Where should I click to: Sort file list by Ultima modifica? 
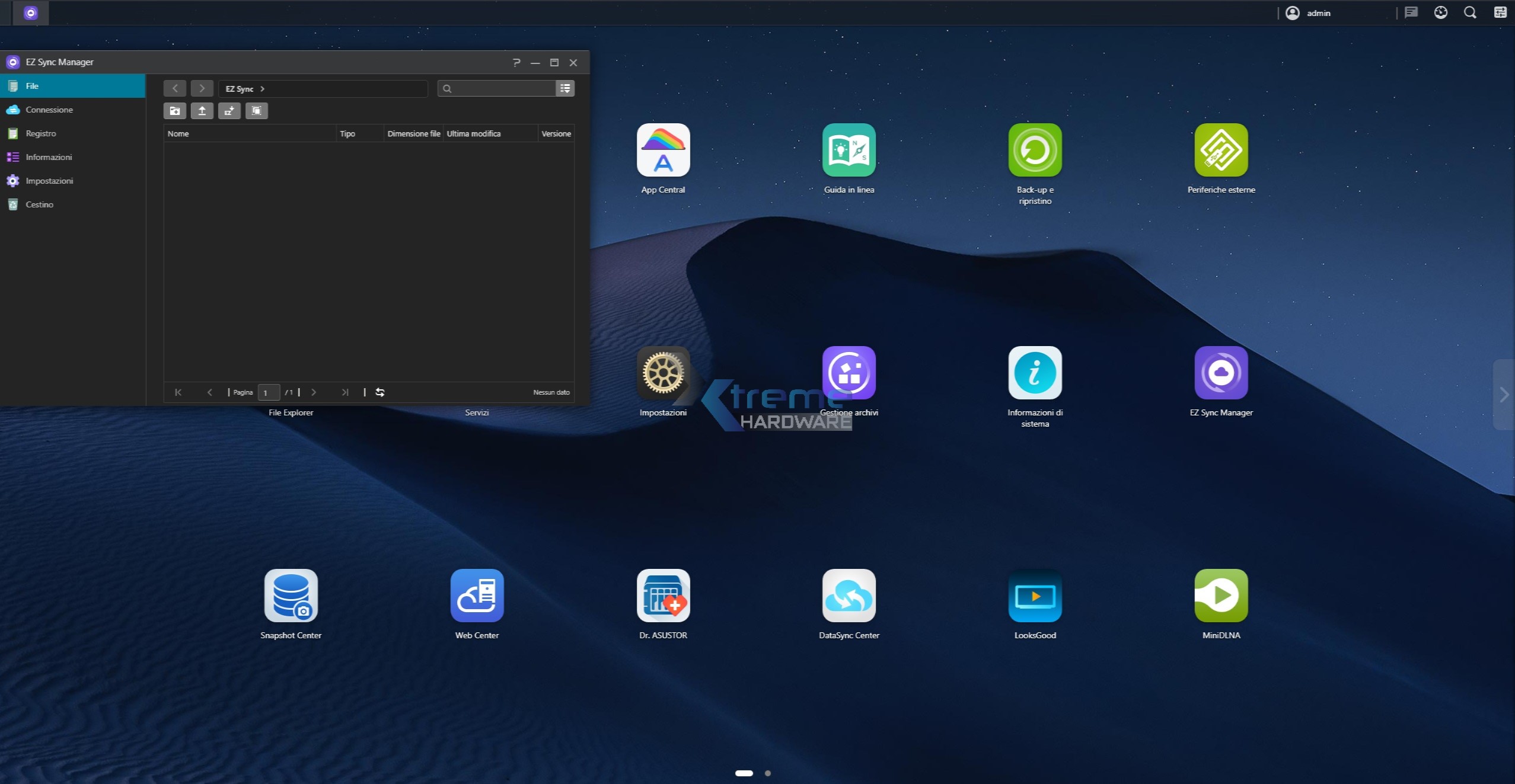(473, 134)
